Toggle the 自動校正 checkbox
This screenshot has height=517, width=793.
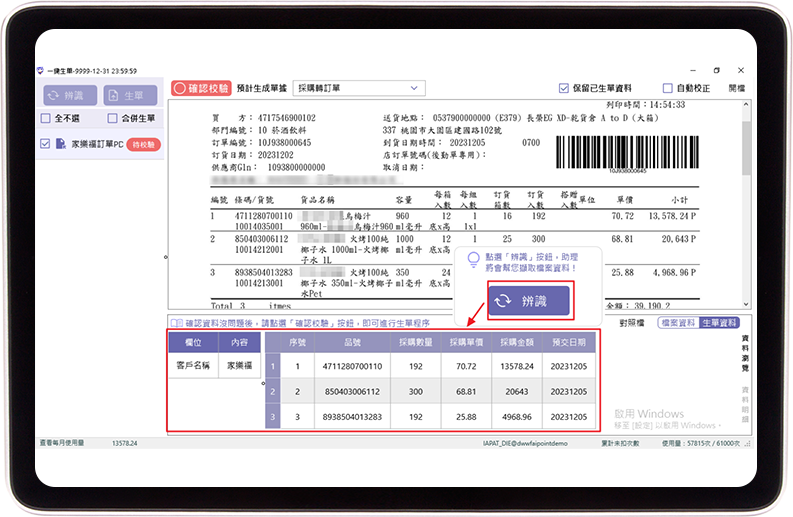[x=668, y=88]
